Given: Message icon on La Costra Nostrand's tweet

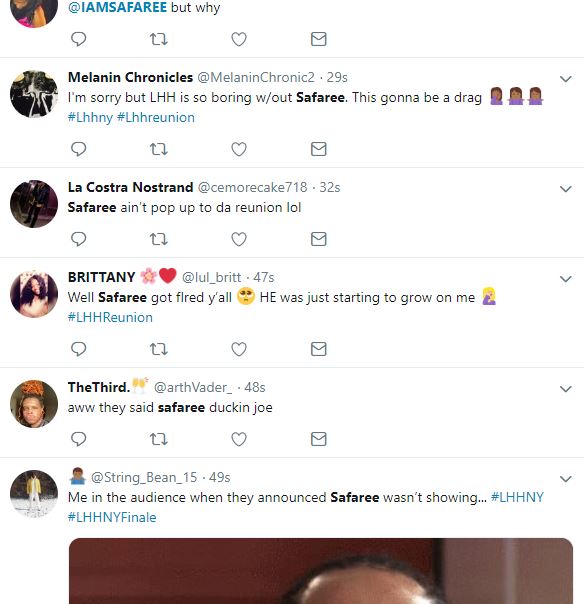Looking at the screenshot, I should click(x=319, y=239).
